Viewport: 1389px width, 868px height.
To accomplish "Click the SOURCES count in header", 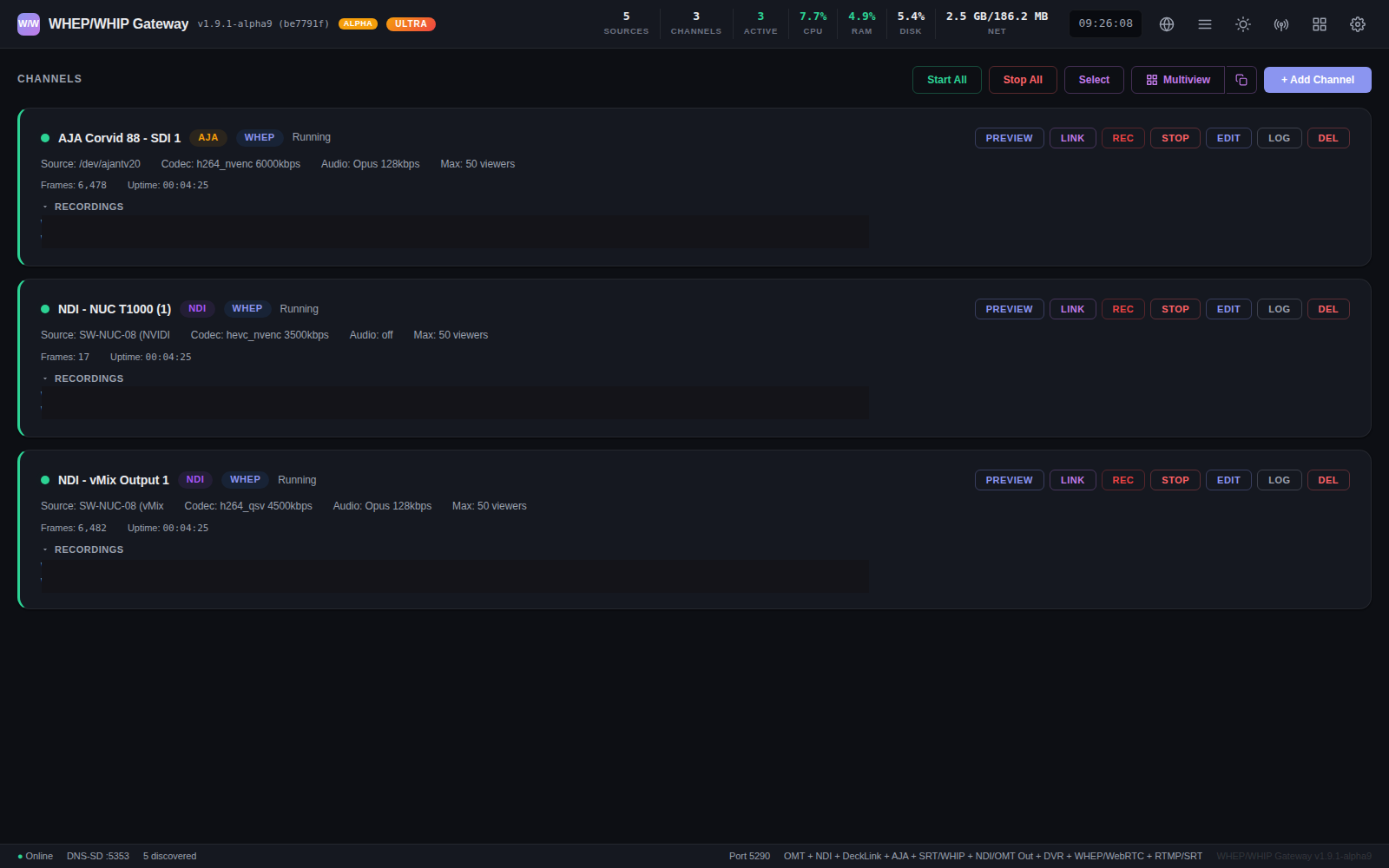I will coord(626,23).
